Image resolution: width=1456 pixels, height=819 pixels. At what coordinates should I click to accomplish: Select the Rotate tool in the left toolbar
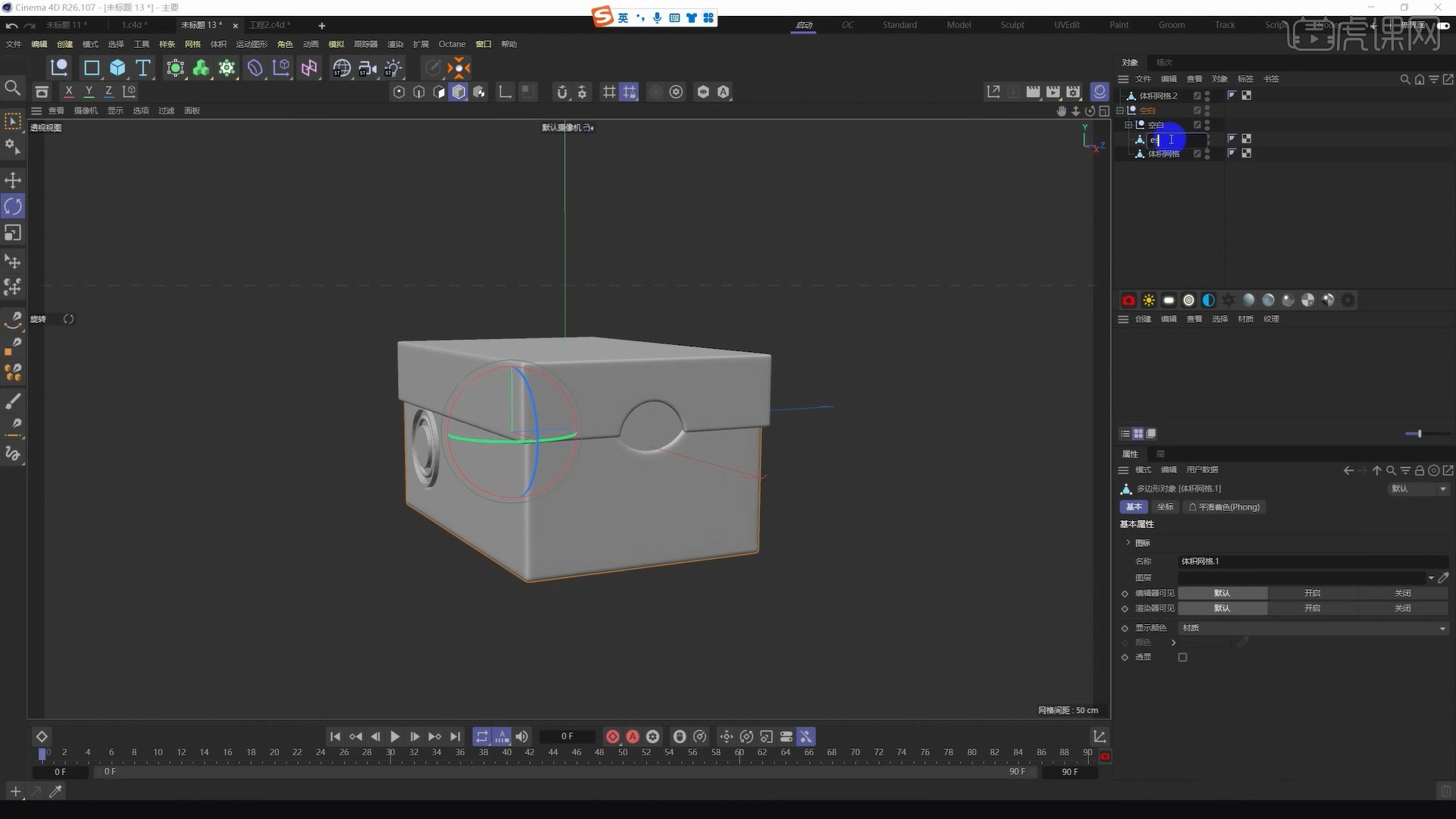(x=13, y=206)
